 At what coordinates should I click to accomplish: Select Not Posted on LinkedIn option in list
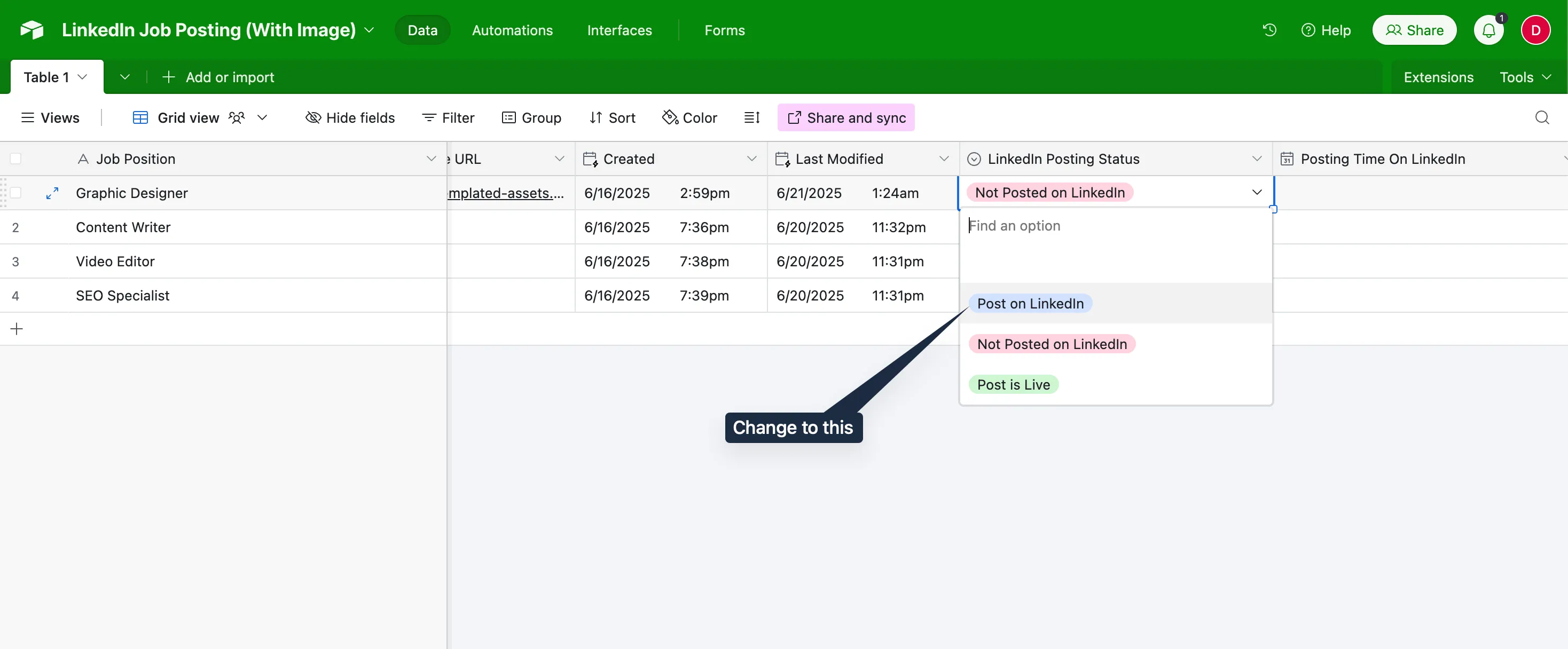1052,344
